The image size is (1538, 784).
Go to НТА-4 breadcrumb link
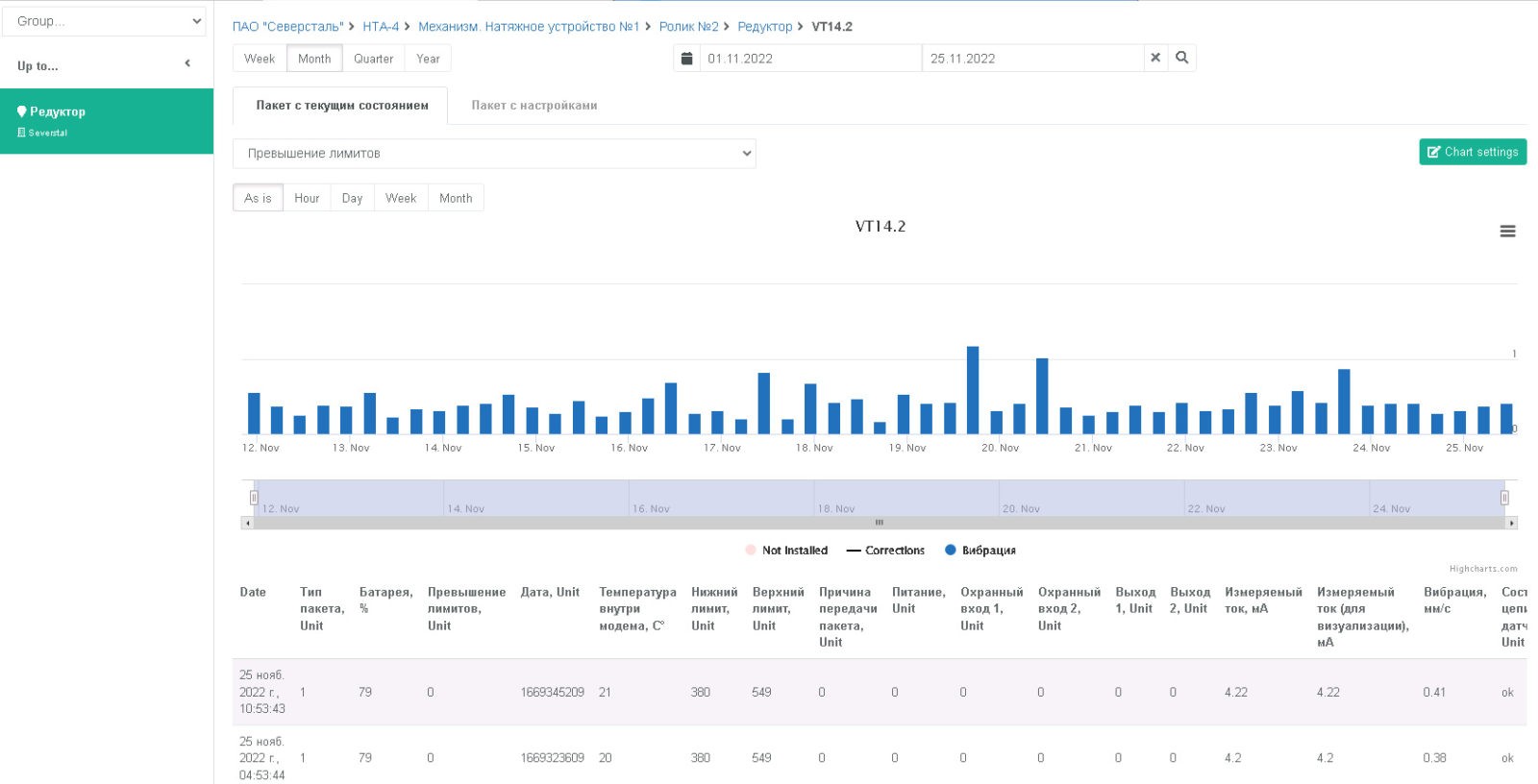(381, 27)
